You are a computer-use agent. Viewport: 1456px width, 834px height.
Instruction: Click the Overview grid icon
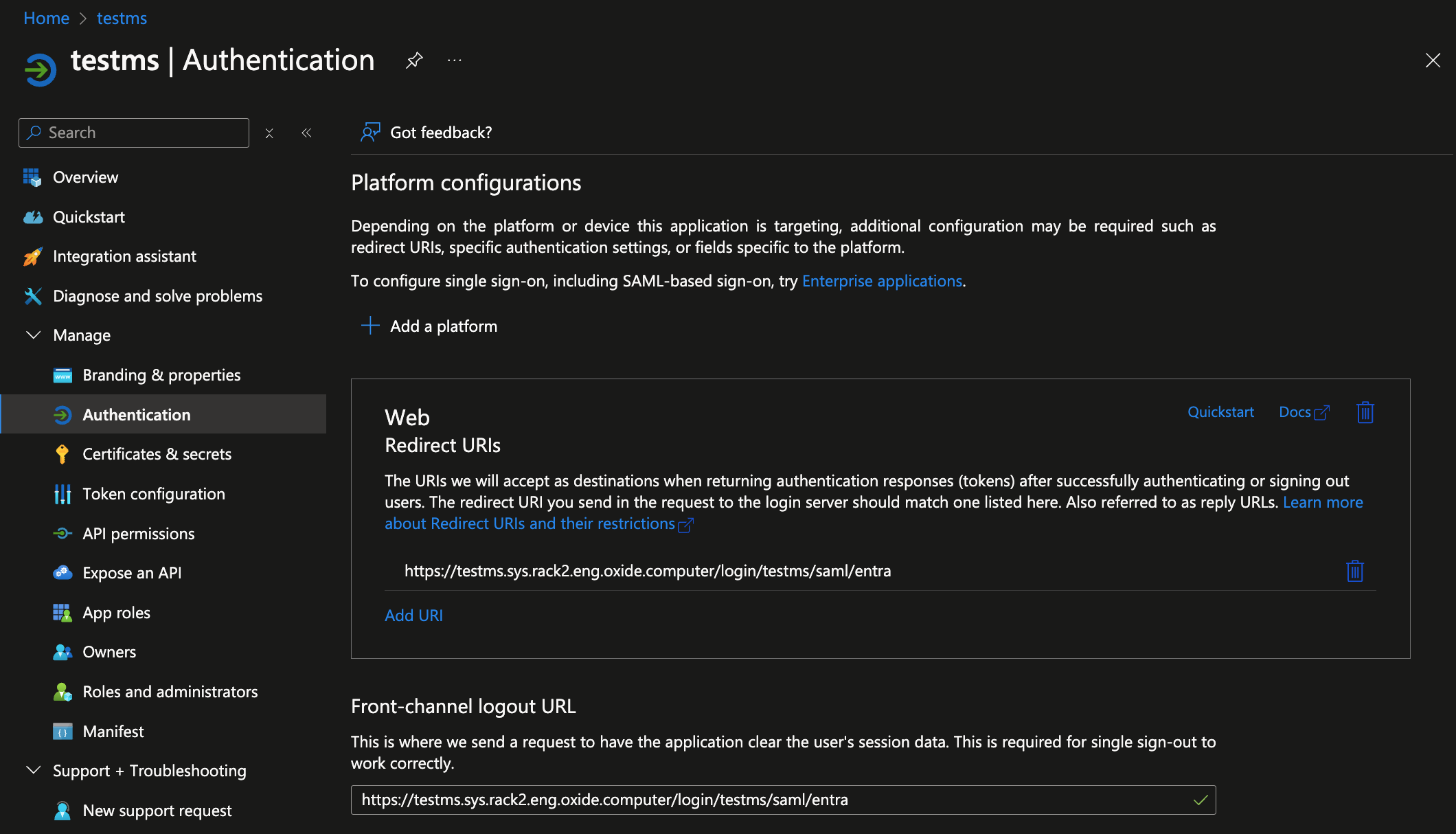32,177
